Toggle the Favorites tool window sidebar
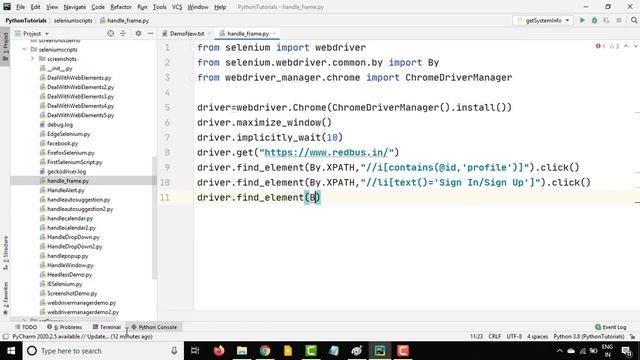 [x=5, y=298]
